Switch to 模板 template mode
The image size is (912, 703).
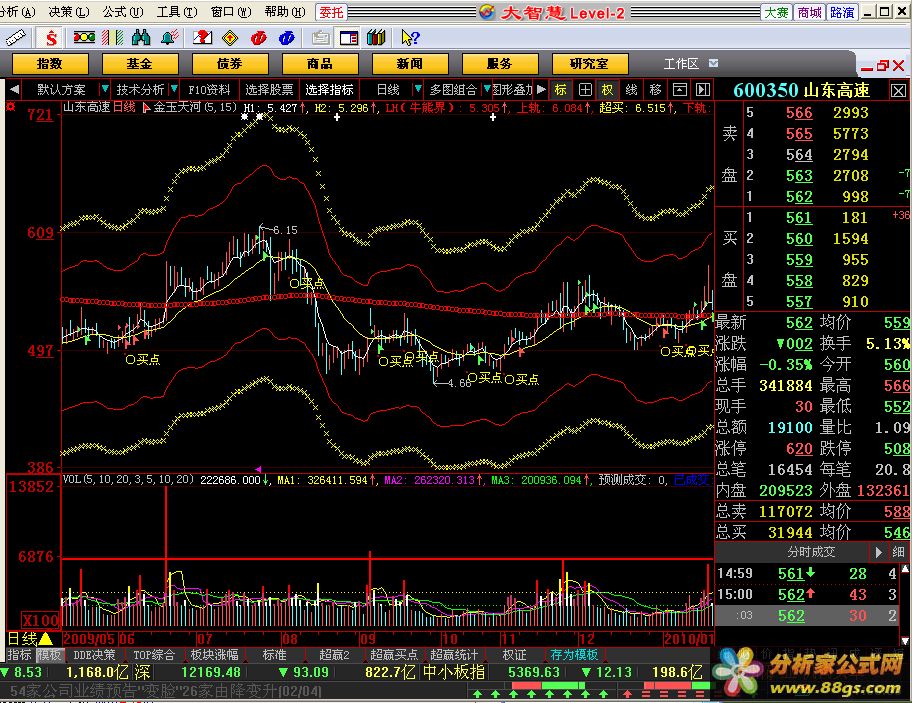[48, 655]
